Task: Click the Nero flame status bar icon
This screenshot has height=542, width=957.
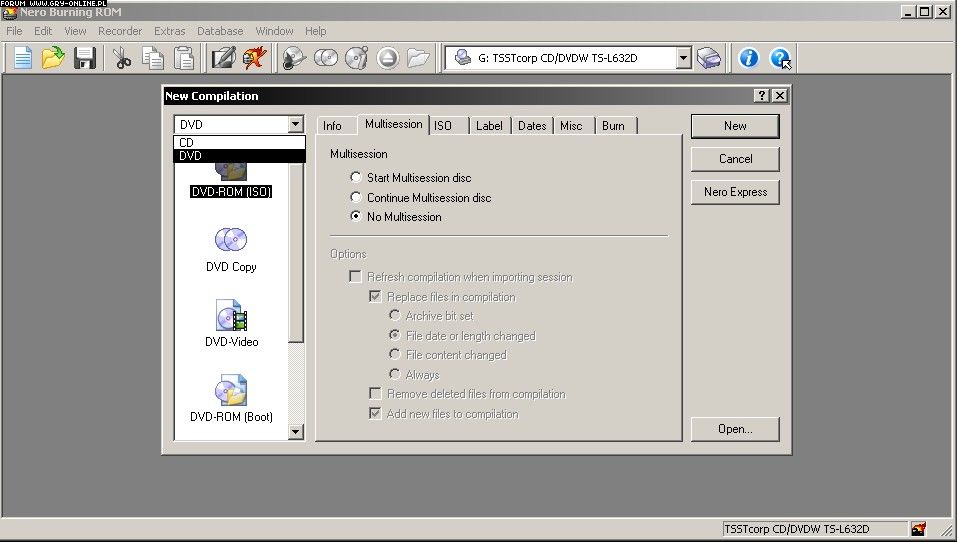Action: point(919,529)
